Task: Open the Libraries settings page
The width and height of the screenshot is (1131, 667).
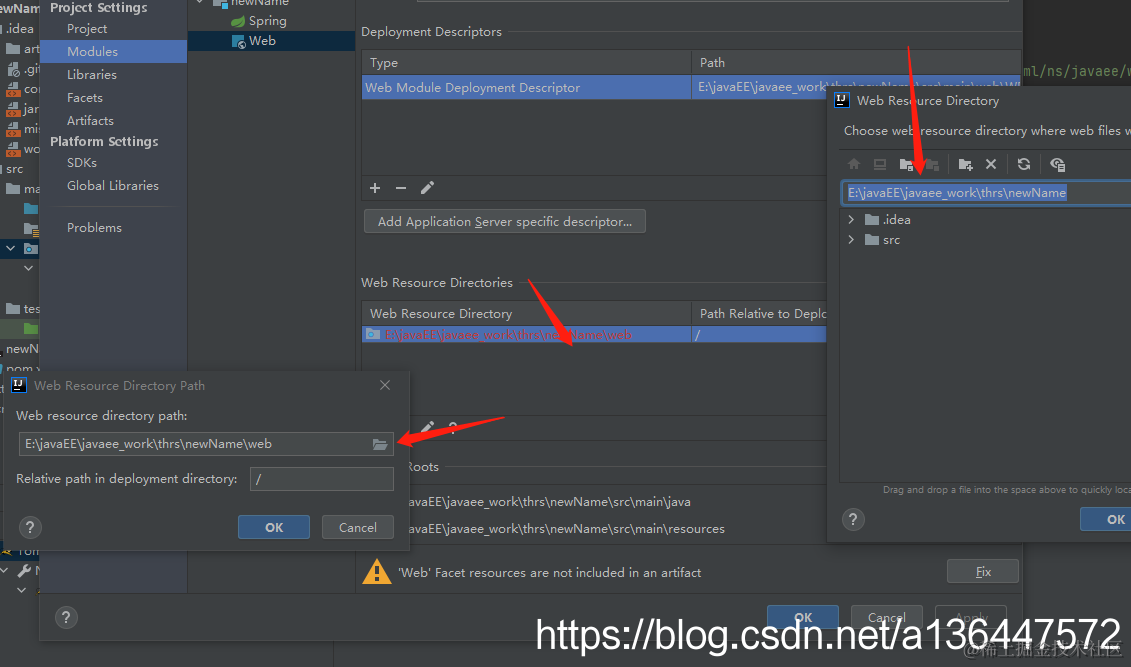Action: 92,74
